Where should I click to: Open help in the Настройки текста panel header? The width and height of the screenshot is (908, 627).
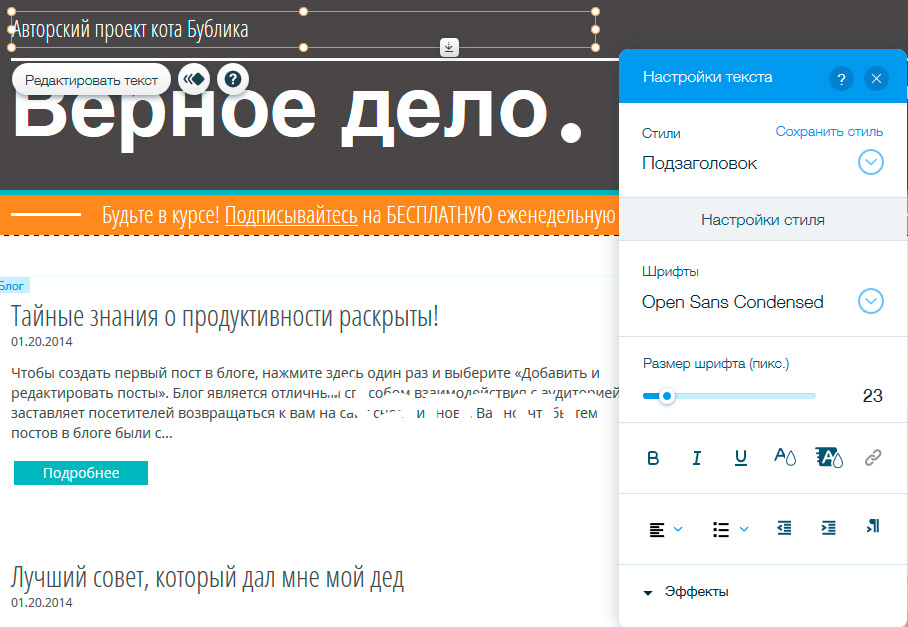[841, 78]
